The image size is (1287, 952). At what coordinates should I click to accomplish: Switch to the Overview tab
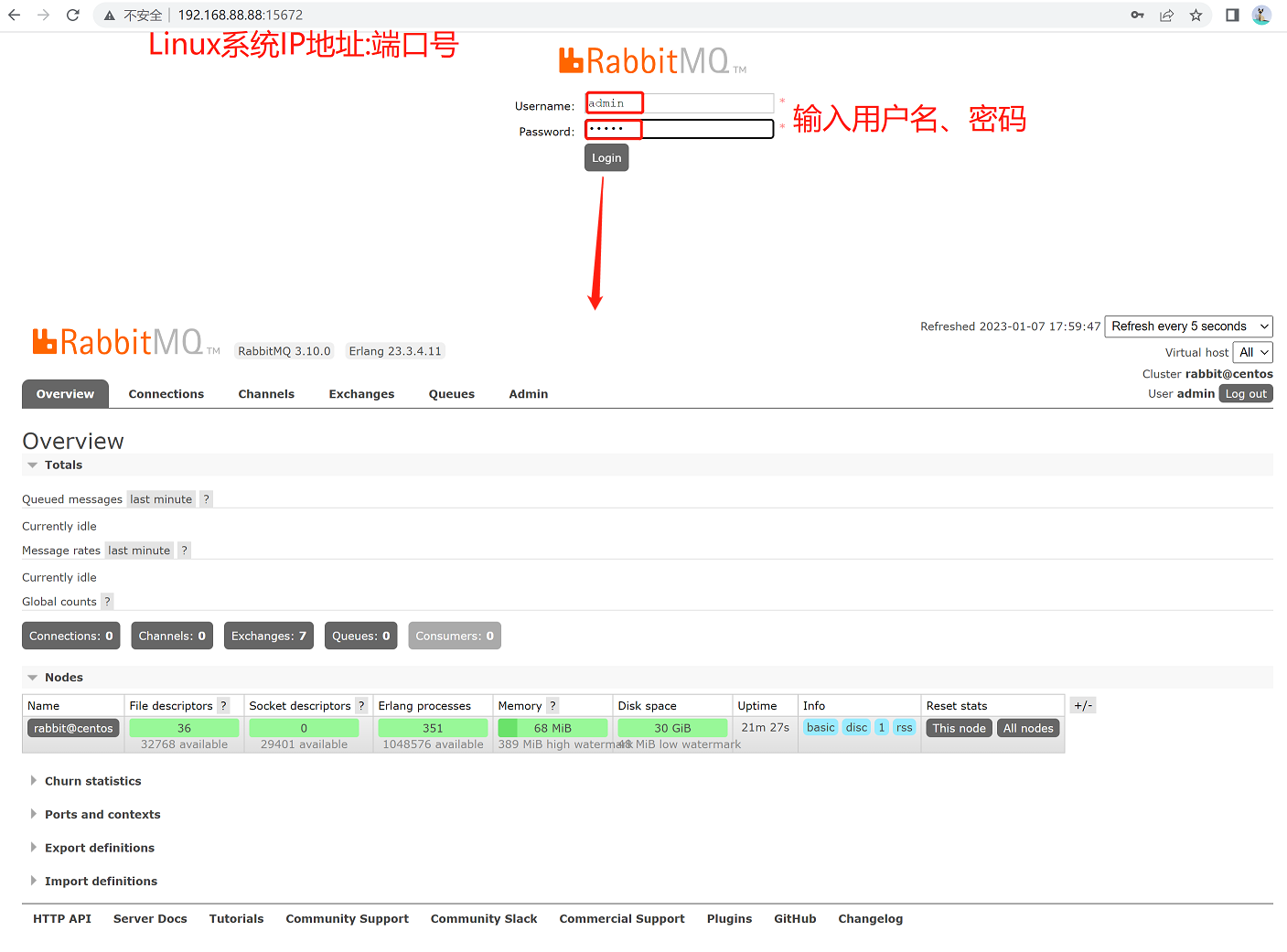pyautogui.click(x=65, y=394)
